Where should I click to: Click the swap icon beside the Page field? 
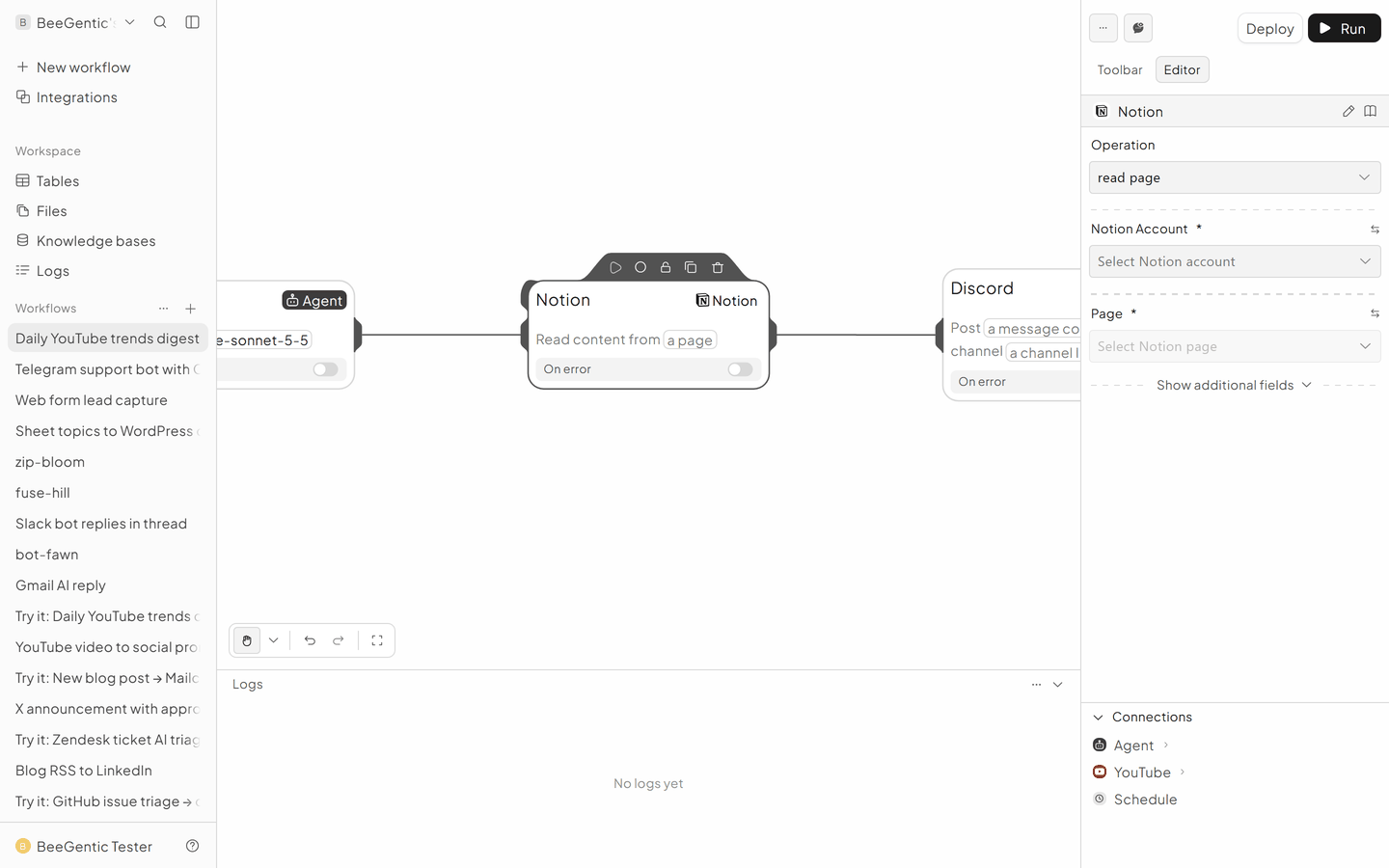point(1375,313)
